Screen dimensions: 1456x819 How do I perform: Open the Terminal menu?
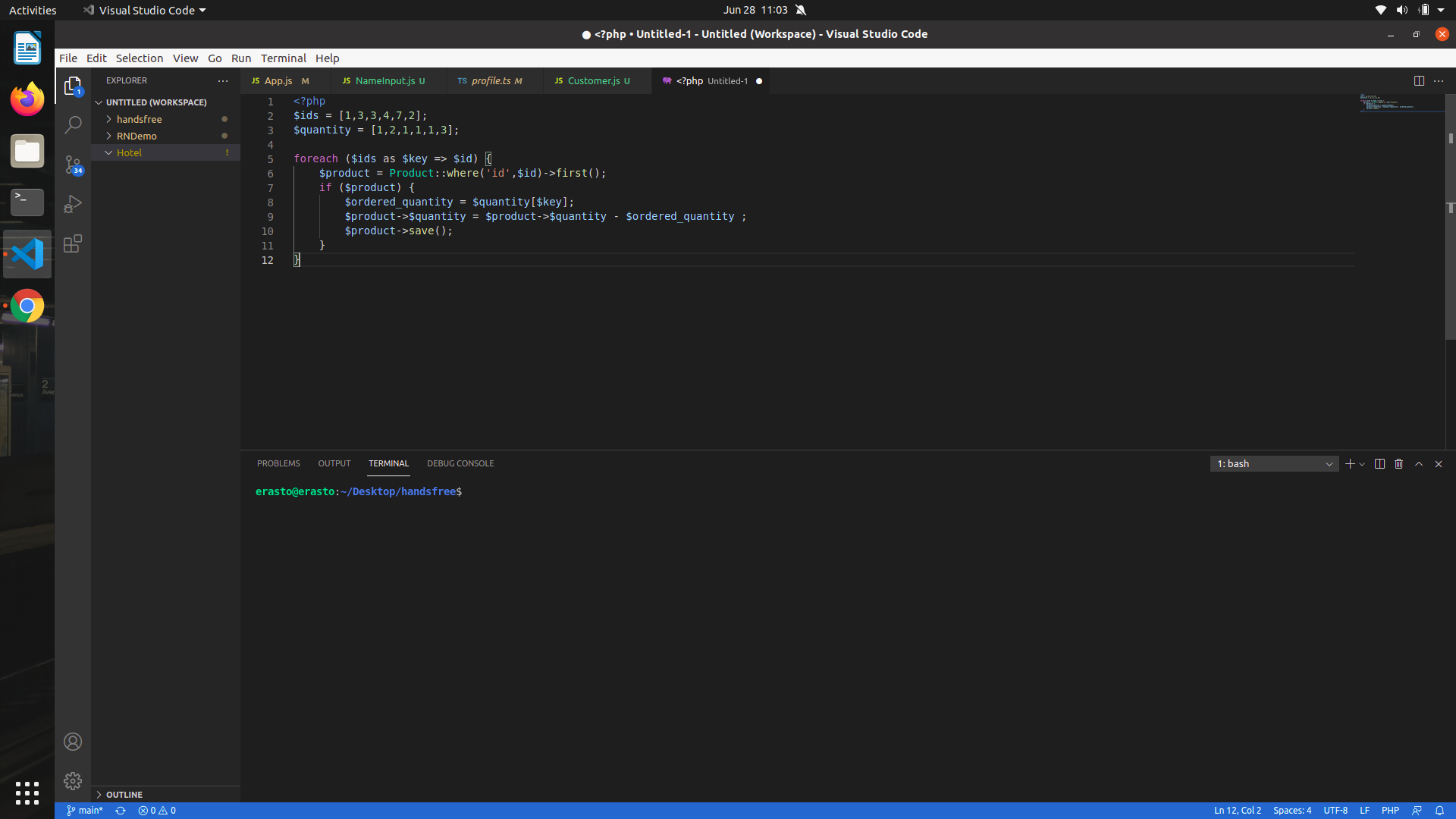pyautogui.click(x=283, y=58)
